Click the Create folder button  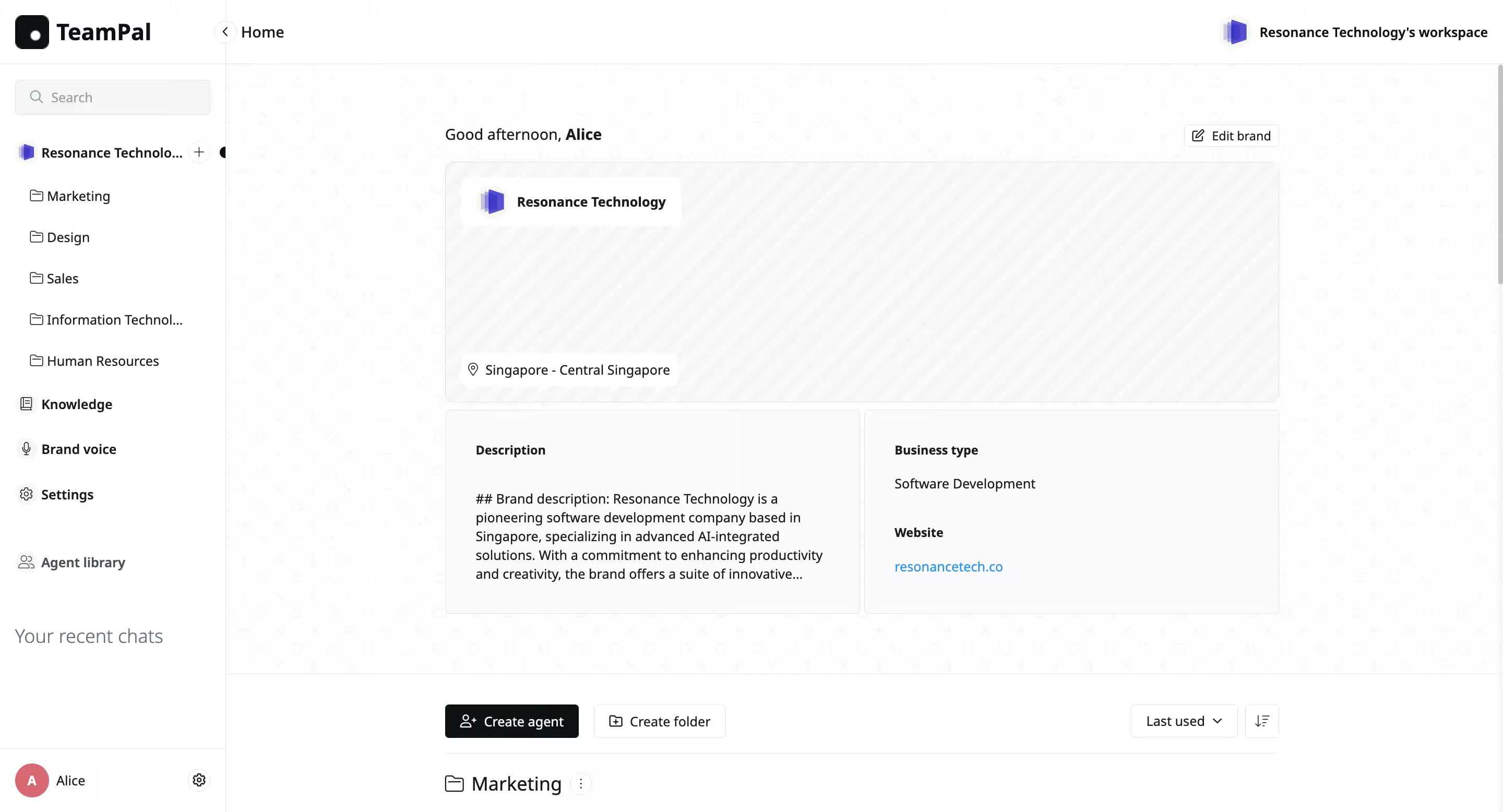(x=659, y=721)
